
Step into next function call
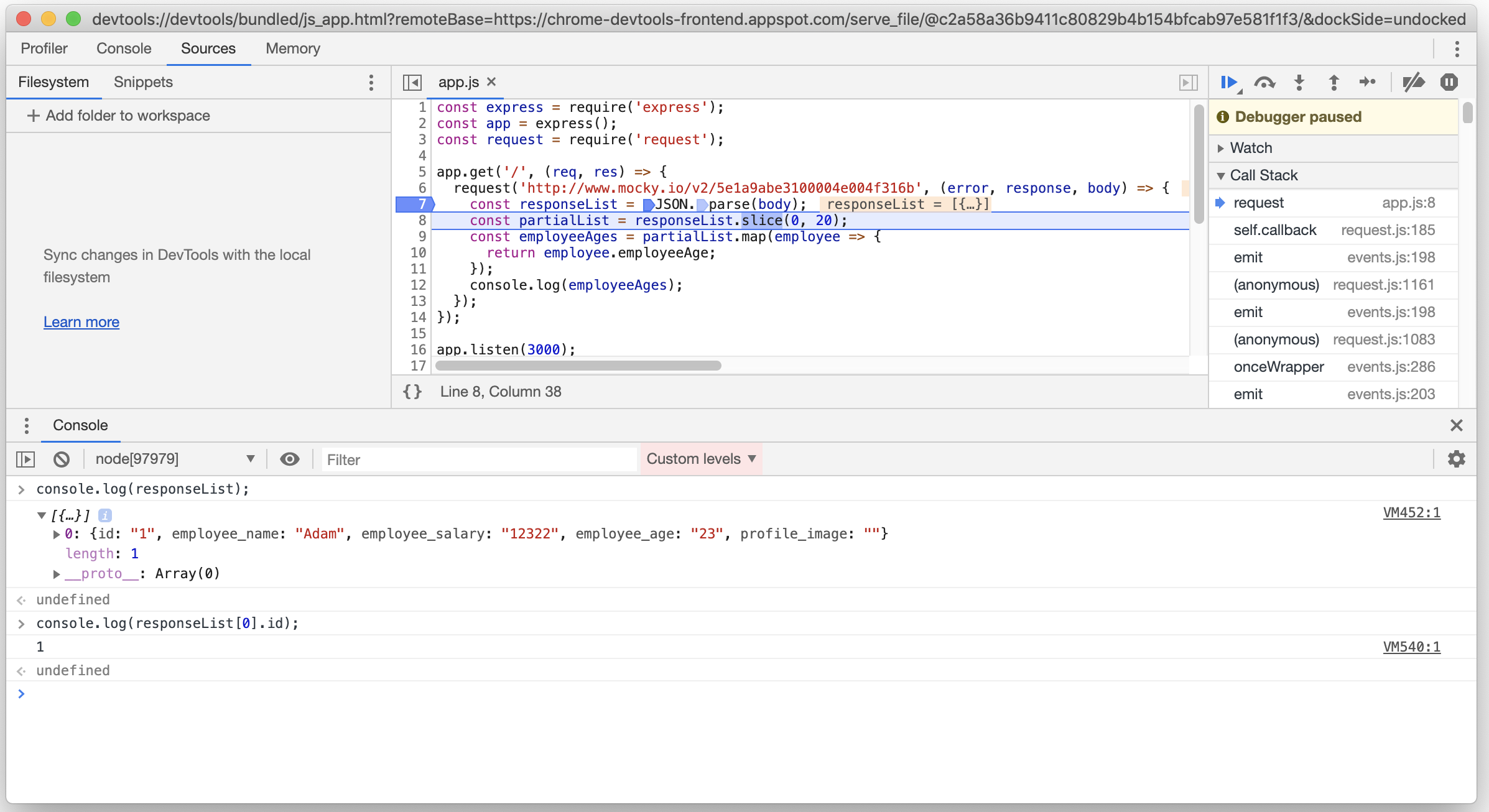[x=1299, y=82]
